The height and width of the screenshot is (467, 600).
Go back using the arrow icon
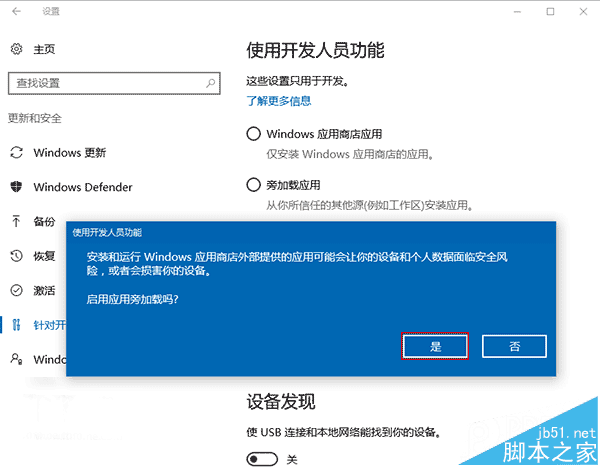click(x=16, y=11)
